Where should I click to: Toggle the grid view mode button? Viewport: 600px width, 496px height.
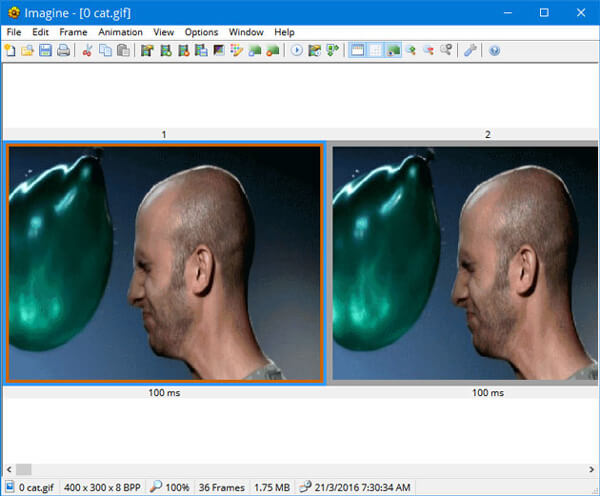click(375, 50)
